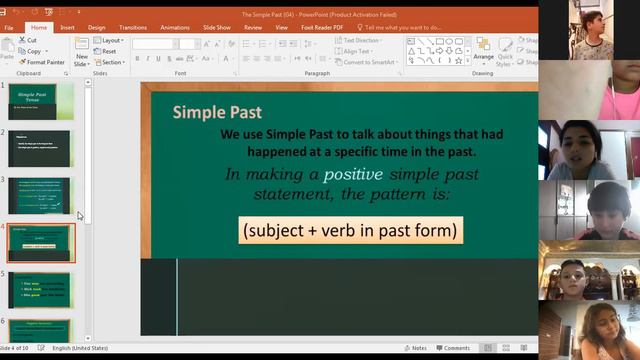Select the Text Box shape
Screen dimensions: 640x360
(x=411, y=41)
